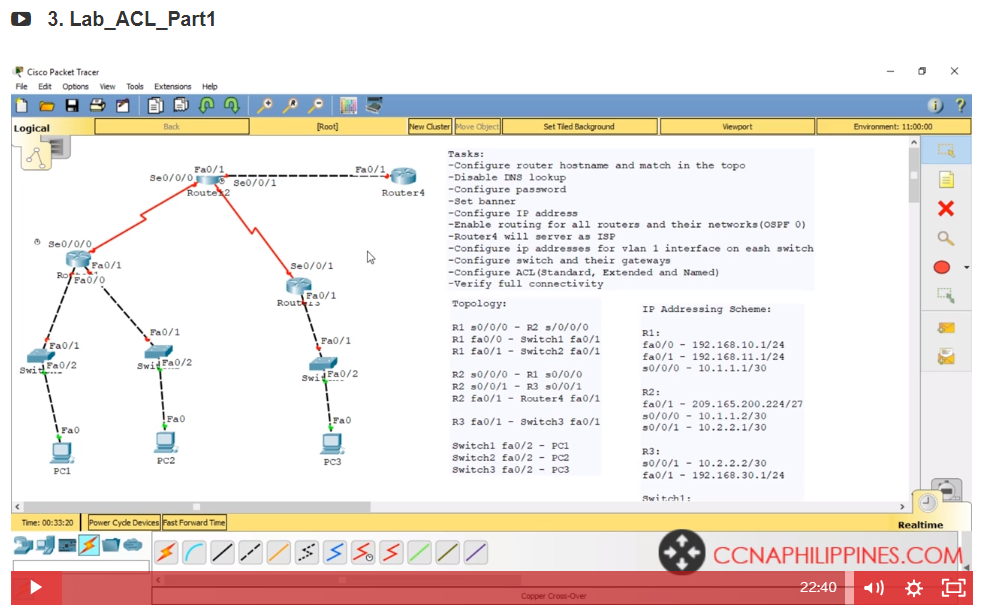Open Network Information icon
Viewport: 986px width, 614px height.
point(935,106)
